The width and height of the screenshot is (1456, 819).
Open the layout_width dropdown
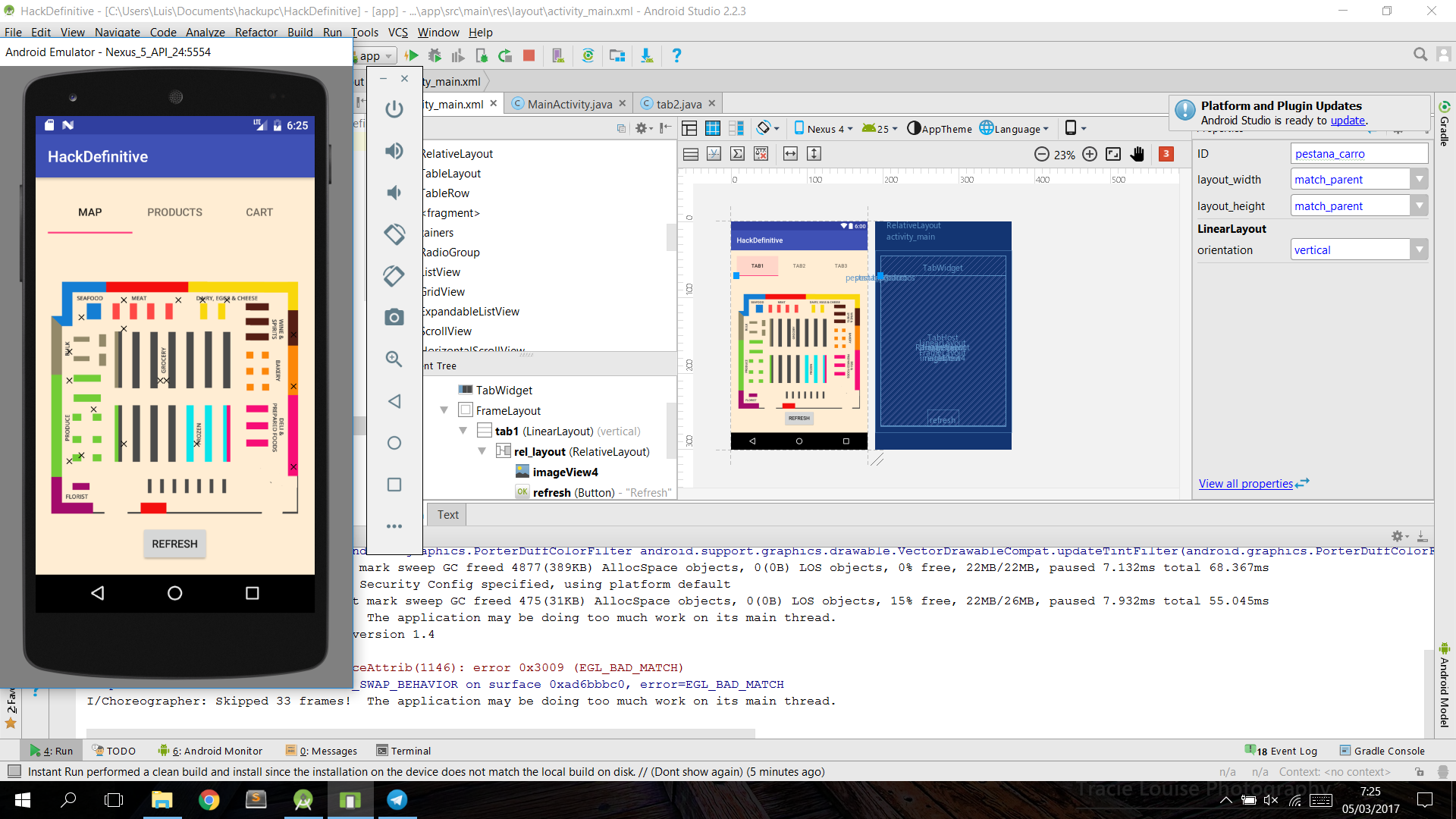(1419, 180)
